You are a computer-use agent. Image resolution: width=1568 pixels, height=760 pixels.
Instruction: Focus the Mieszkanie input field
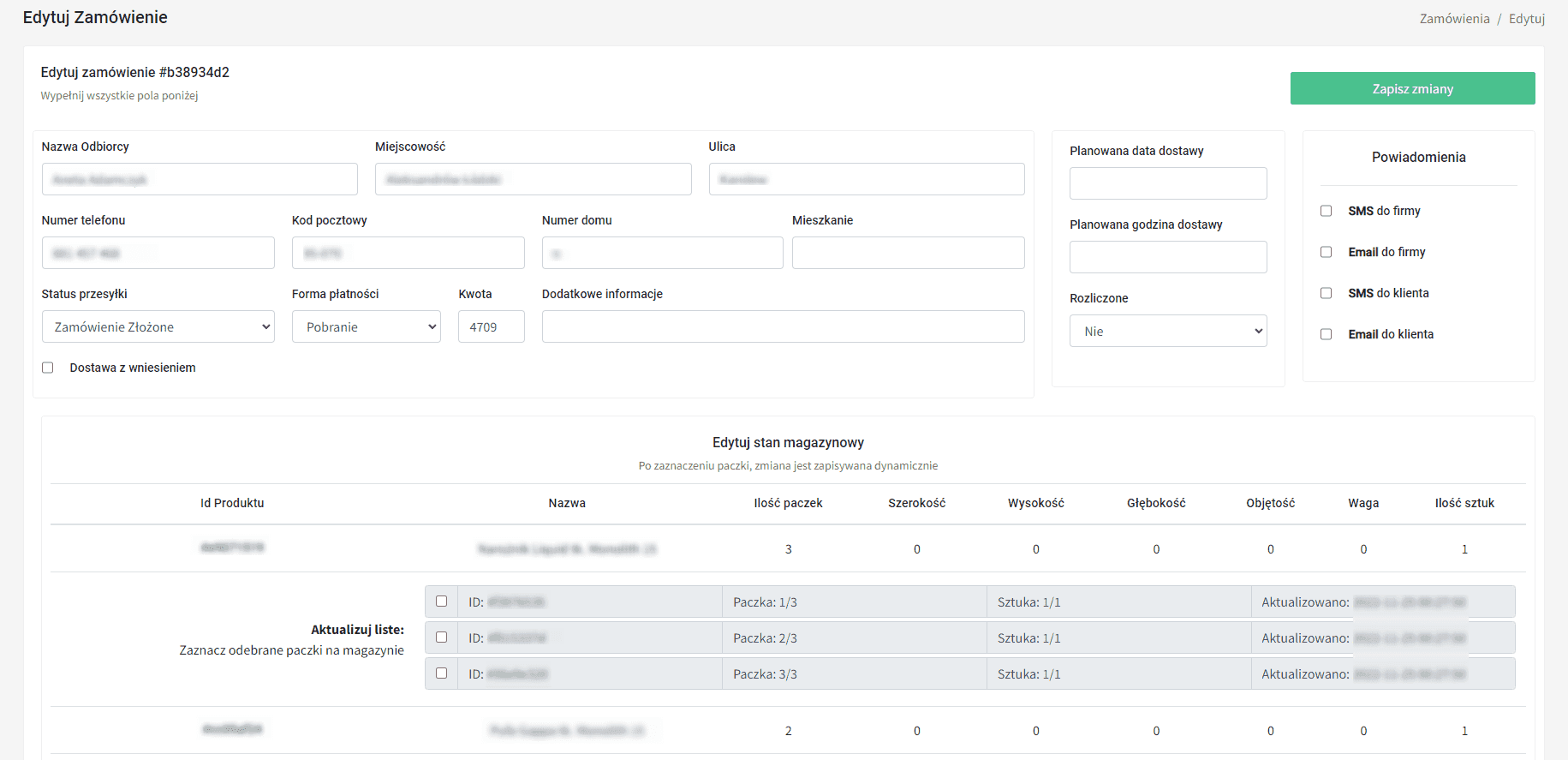click(x=908, y=253)
